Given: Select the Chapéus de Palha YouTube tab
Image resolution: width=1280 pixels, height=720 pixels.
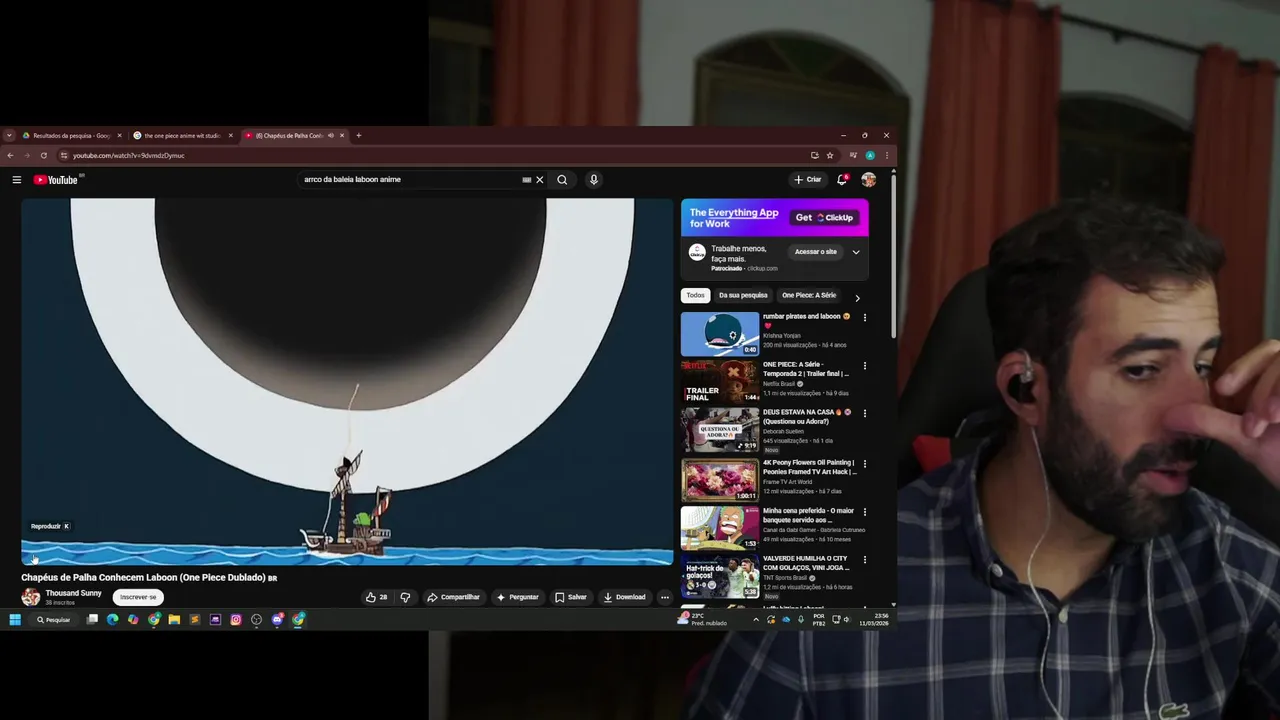Looking at the screenshot, I should click(x=294, y=135).
